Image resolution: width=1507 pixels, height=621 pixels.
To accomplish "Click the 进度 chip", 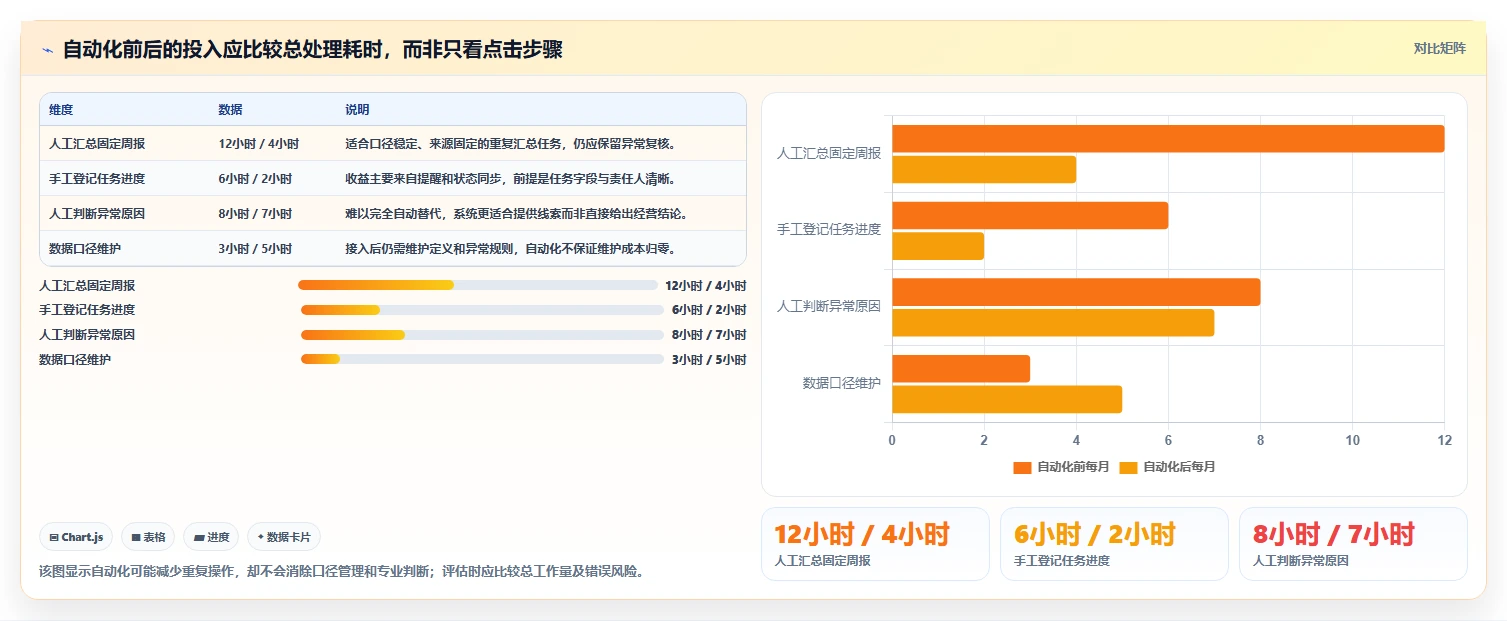I will pos(211,537).
